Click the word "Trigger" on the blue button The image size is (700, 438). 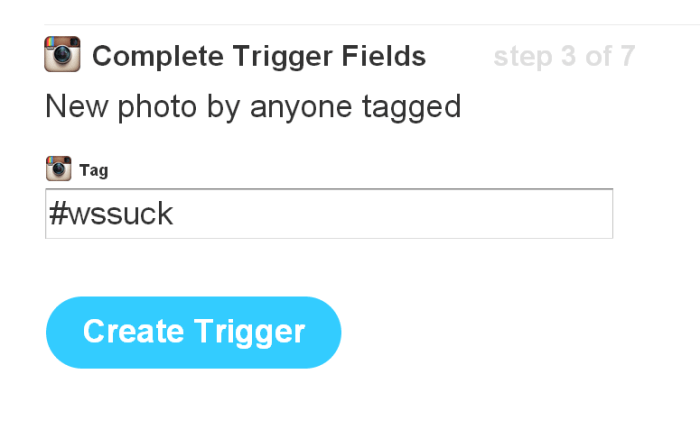[254, 332]
